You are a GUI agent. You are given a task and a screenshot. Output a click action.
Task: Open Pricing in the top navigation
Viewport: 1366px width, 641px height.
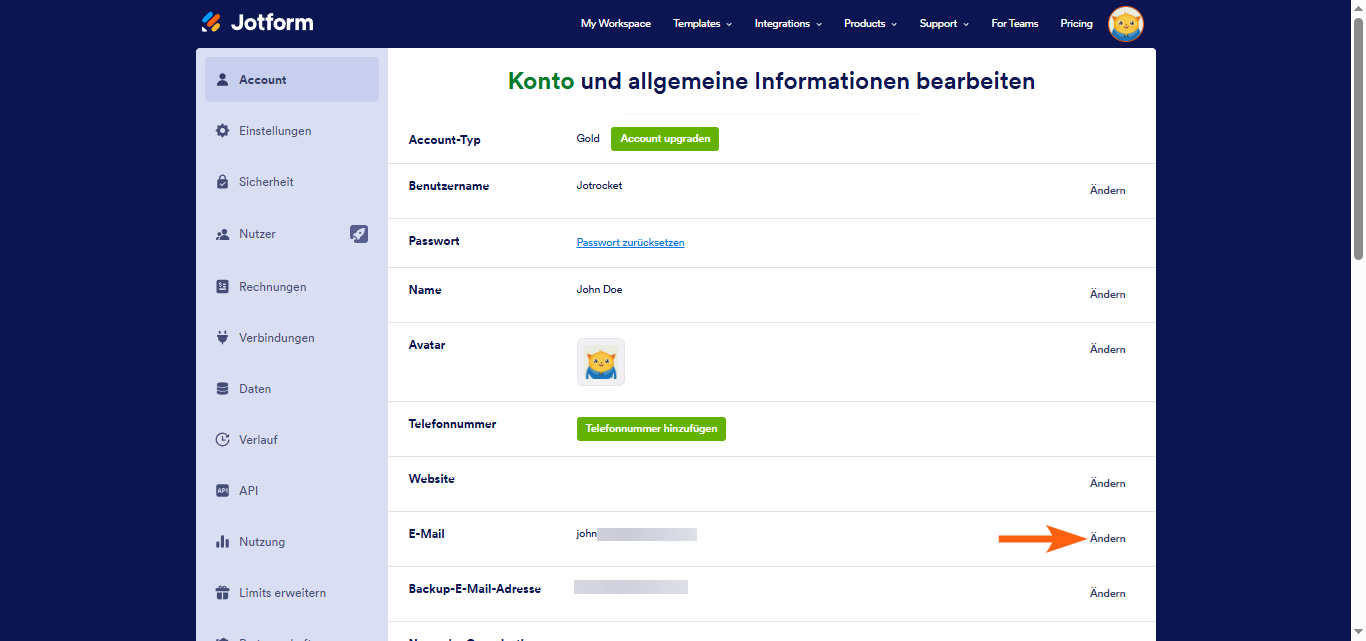pyautogui.click(x=1077, y=23)
